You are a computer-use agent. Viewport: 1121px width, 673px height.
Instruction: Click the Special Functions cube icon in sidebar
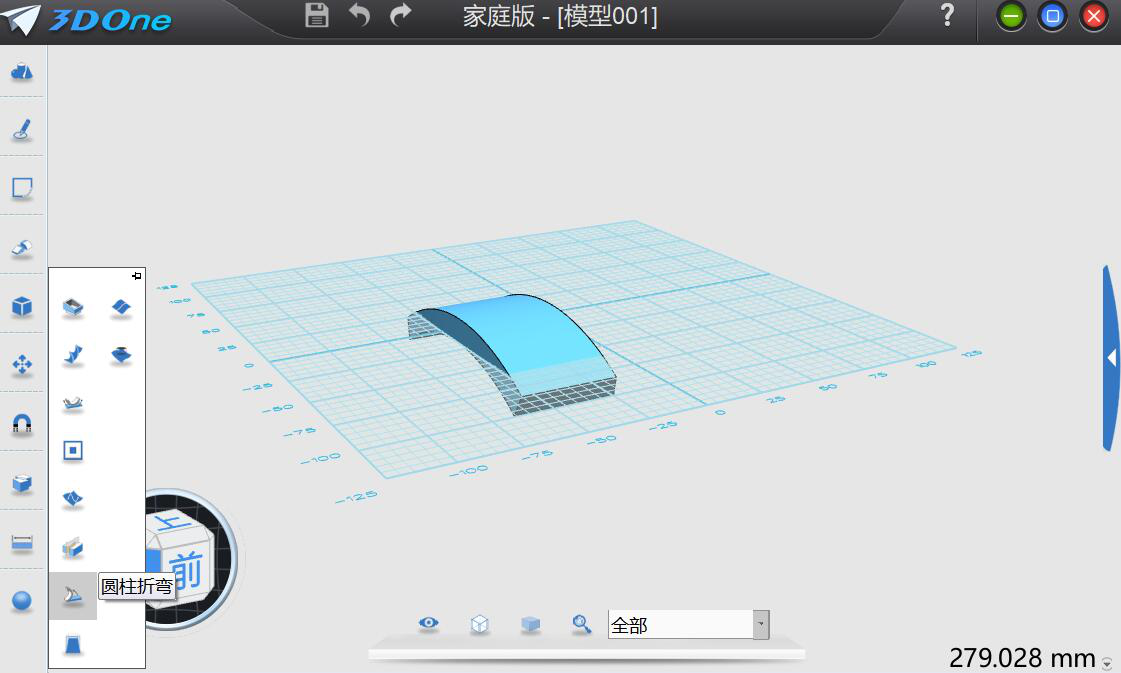[22, 306]
